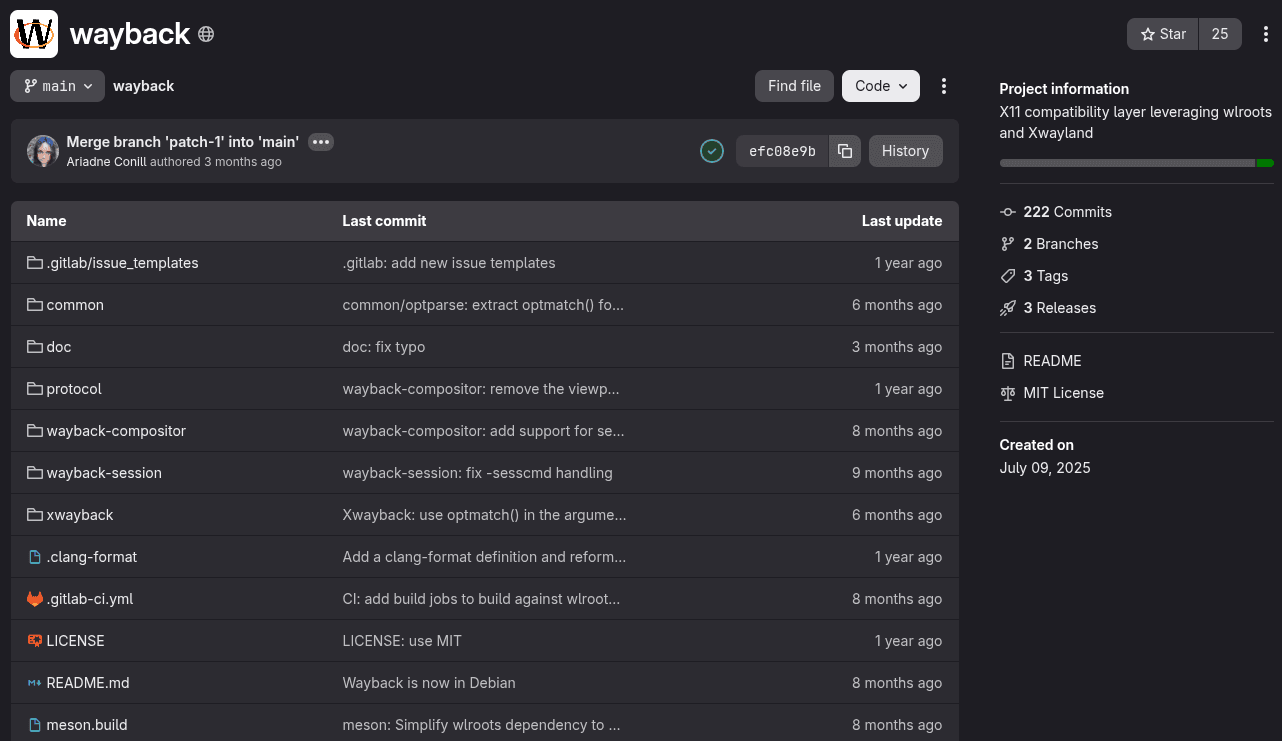This screenshot has width=1282, height=741.
Task: Click the .gitlab-ci.yml GitLab fox icon
Action: point(35,599)
